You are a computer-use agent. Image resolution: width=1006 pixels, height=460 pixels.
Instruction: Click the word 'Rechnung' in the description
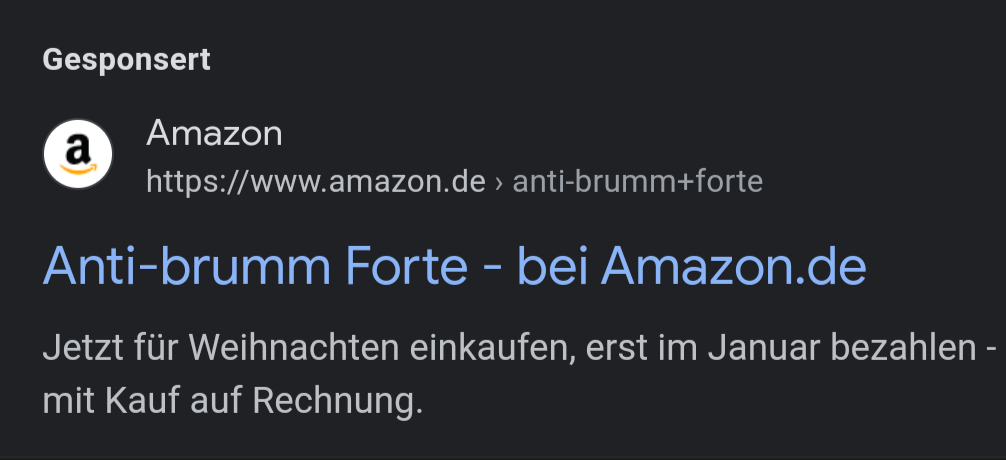[x=334, y=401]
